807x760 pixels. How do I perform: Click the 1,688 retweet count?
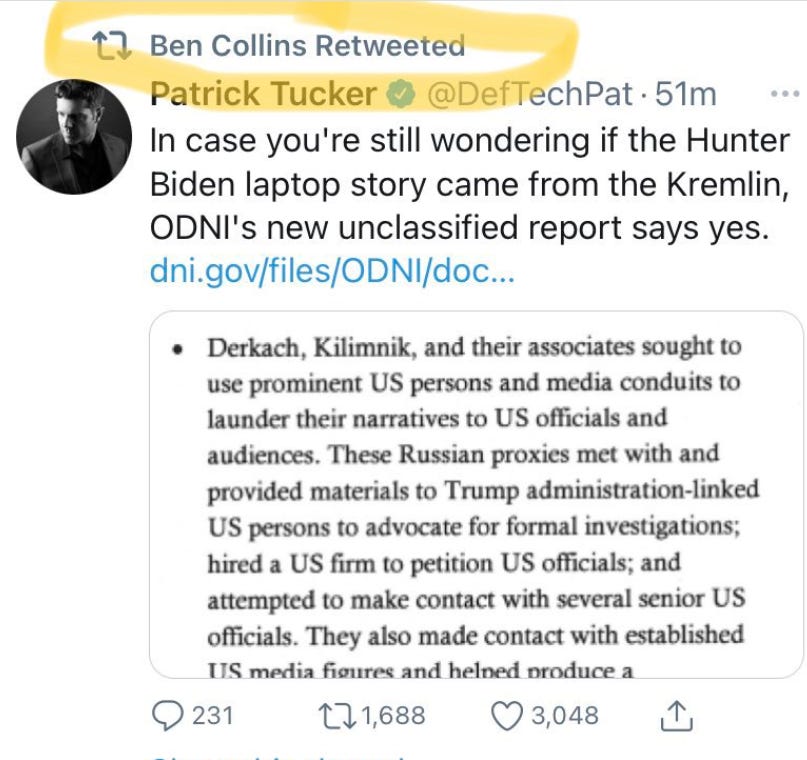(393, 715)
